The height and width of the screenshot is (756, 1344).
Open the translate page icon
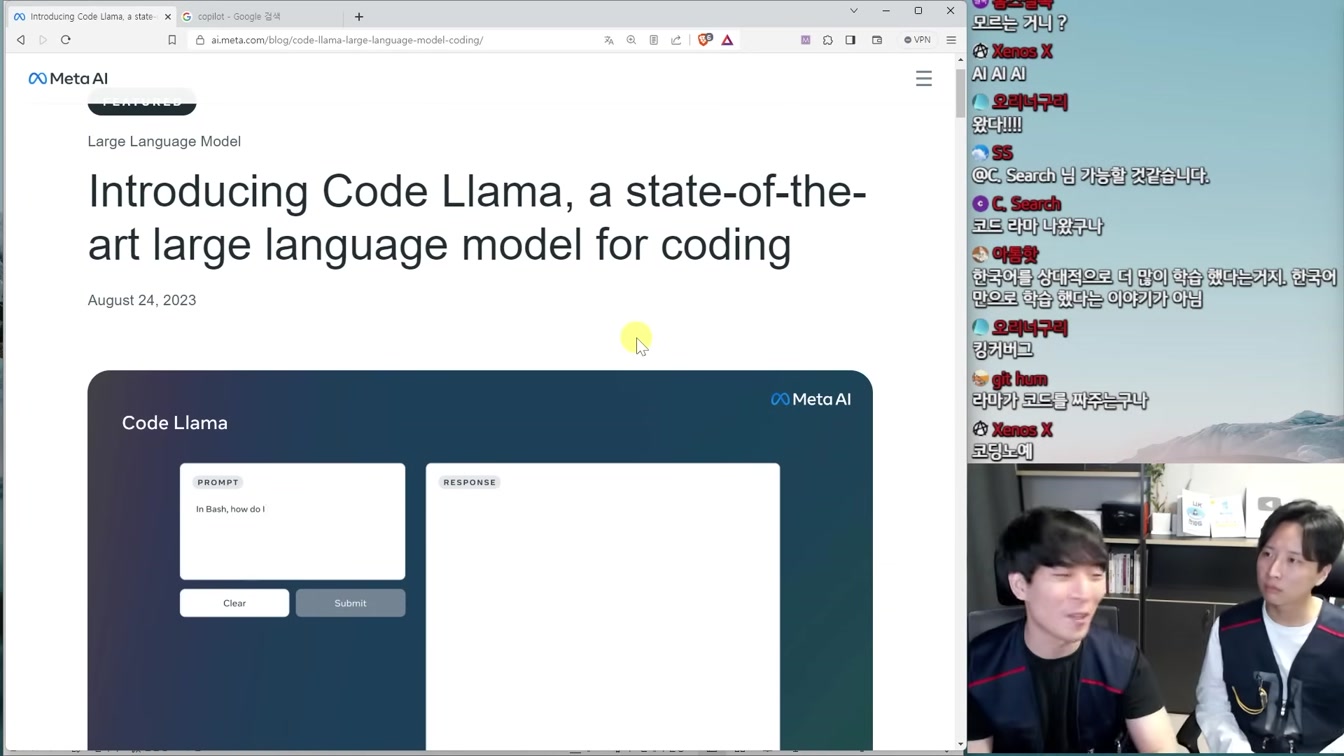tap(609, 40)
